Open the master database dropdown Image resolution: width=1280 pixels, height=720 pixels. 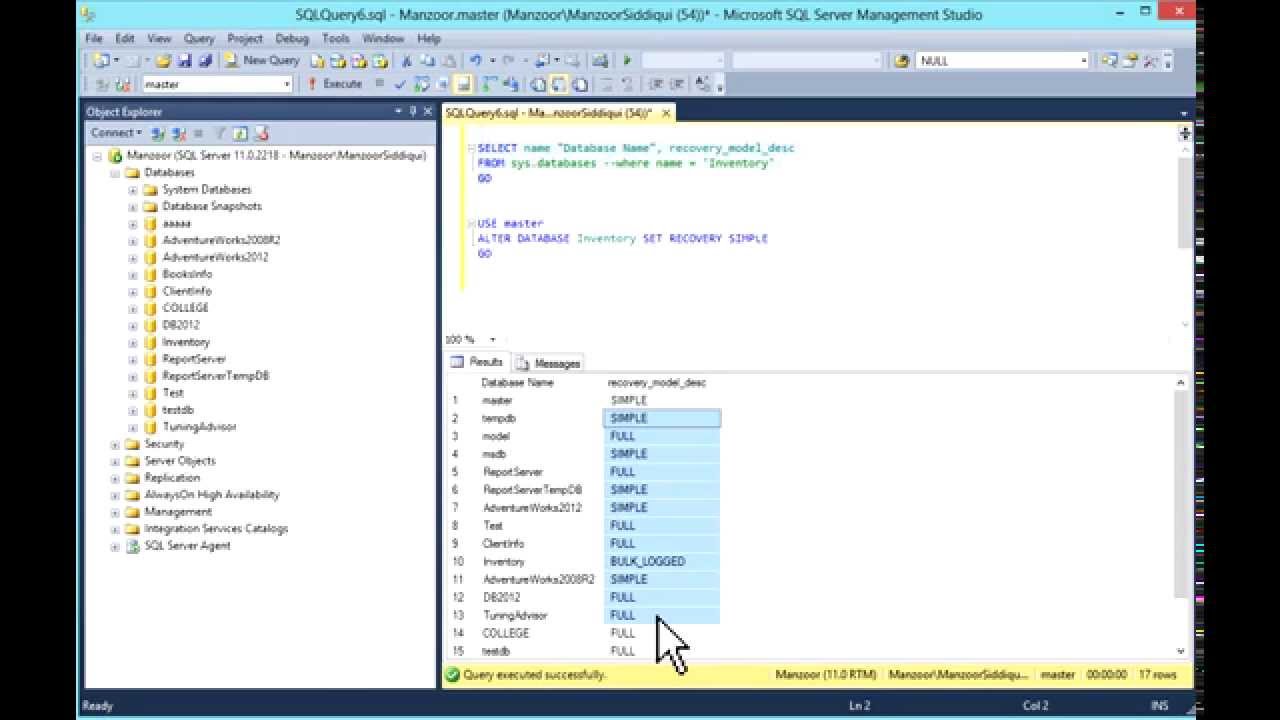(x=287, y=84)
